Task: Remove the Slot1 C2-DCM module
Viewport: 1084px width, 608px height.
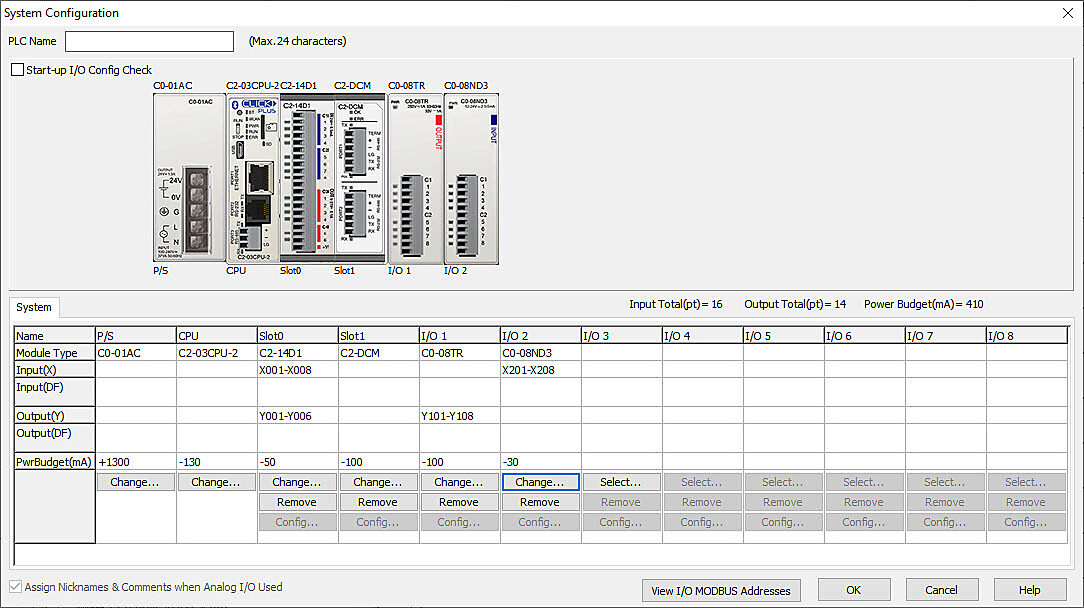Action: pyautogui.click(x=378, y=502)
